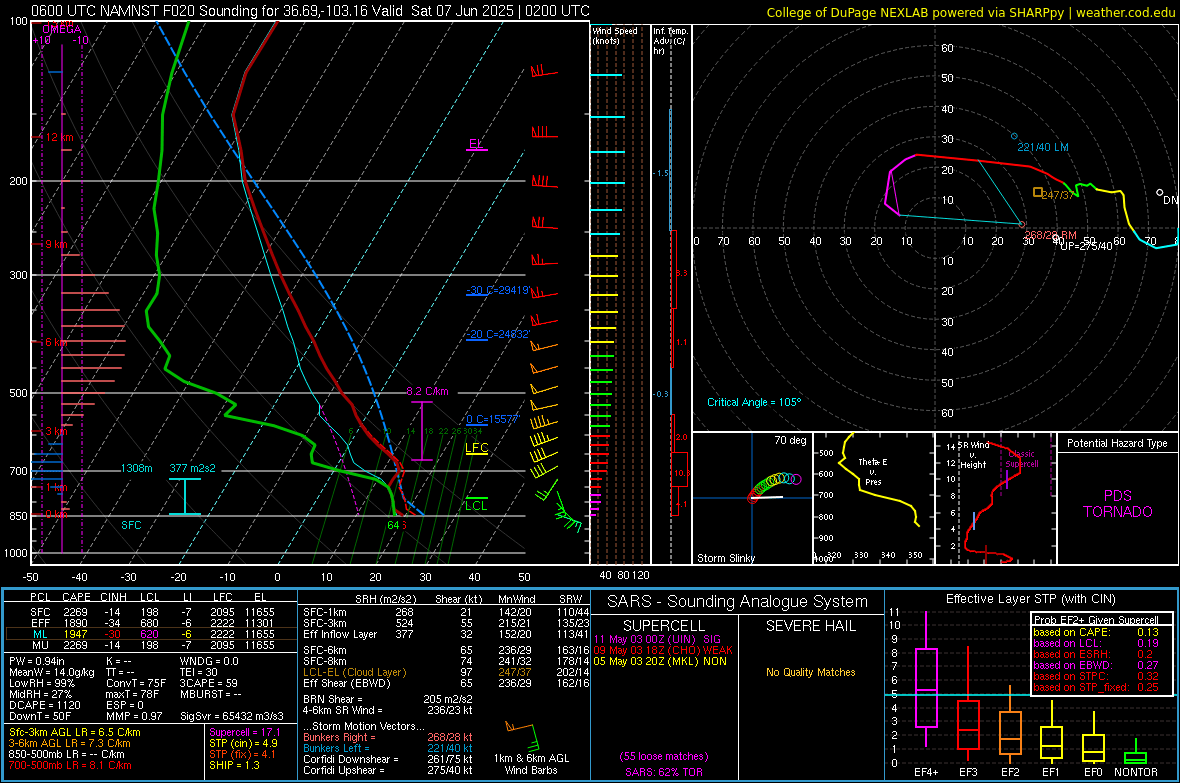Click the 268/28 RM storm motion label
The height and width of the screenshot is (783, 1180).
point(1051,235)
